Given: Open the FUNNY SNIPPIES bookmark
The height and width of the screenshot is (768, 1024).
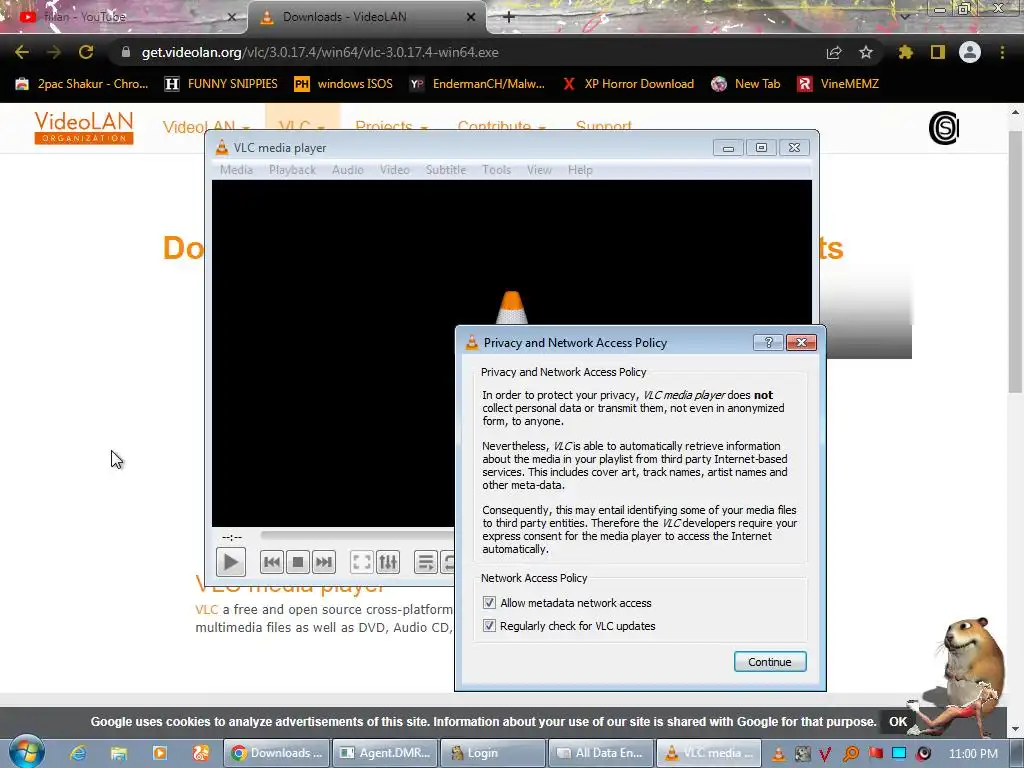Looking at the screenshot, I should coord(221,84).
